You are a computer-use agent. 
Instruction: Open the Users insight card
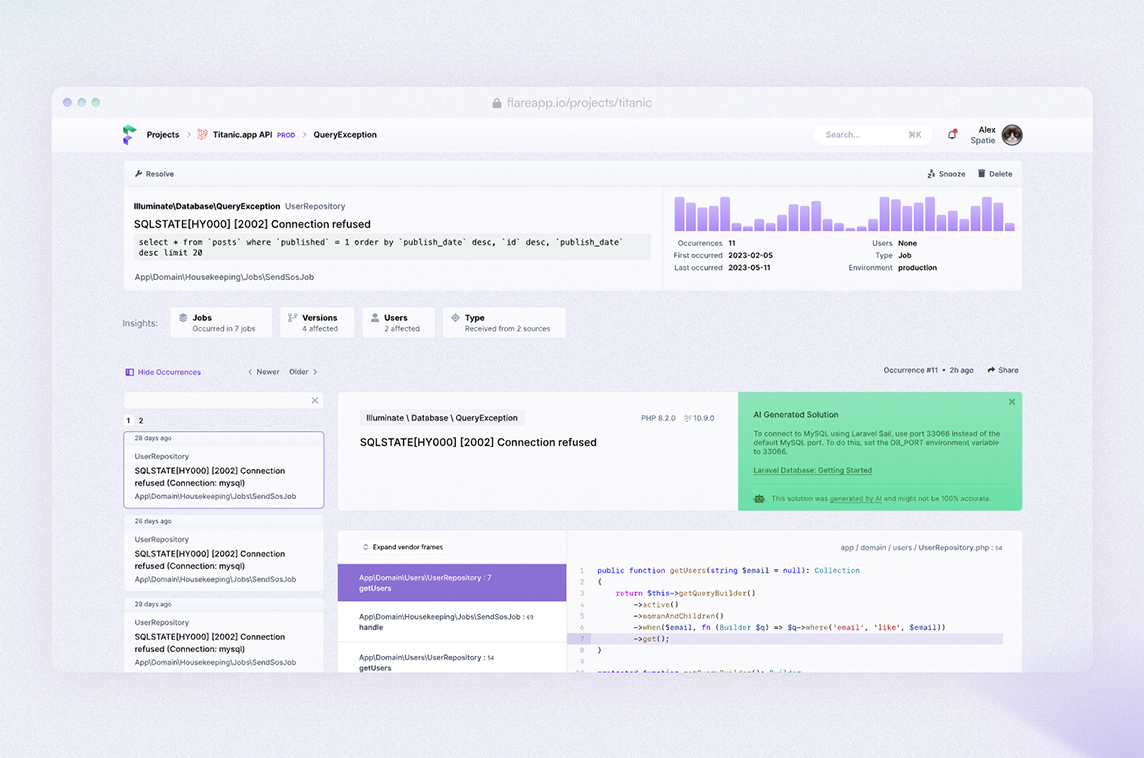tap(398, 322)
